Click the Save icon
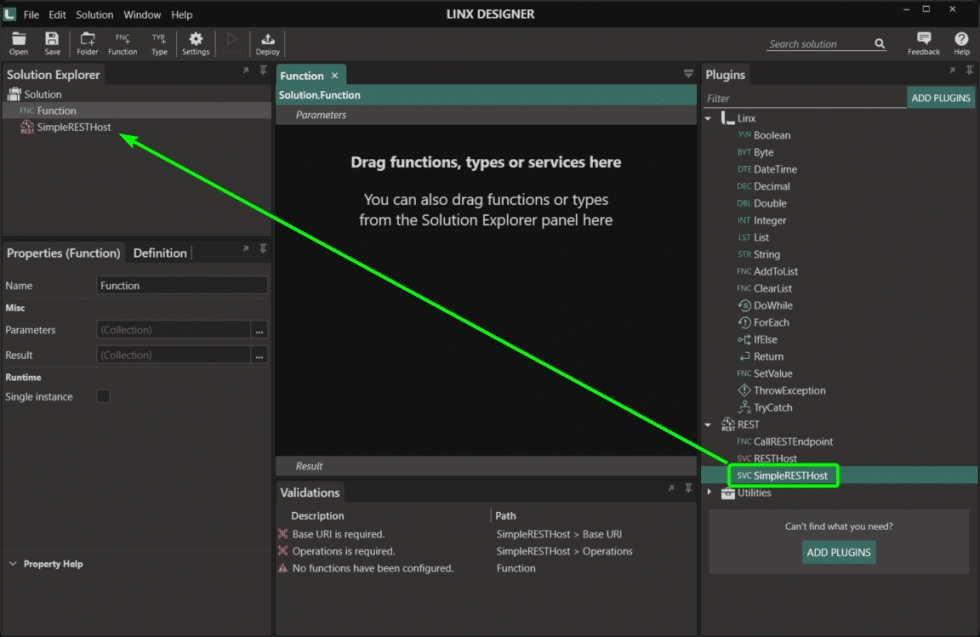 tap(52, 41)
